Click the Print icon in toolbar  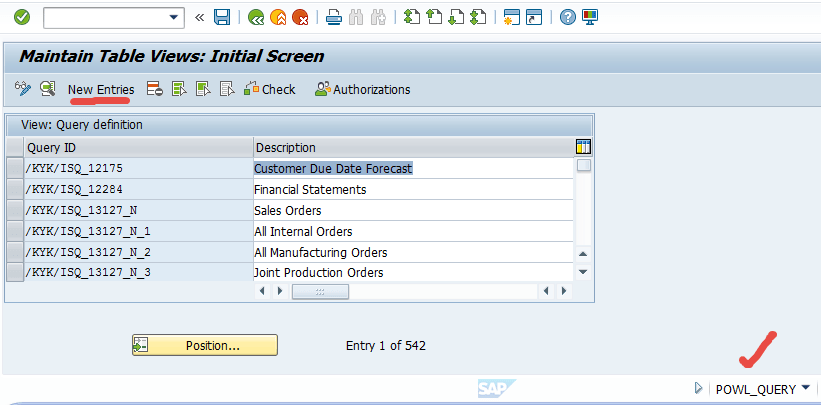(334, 17)
